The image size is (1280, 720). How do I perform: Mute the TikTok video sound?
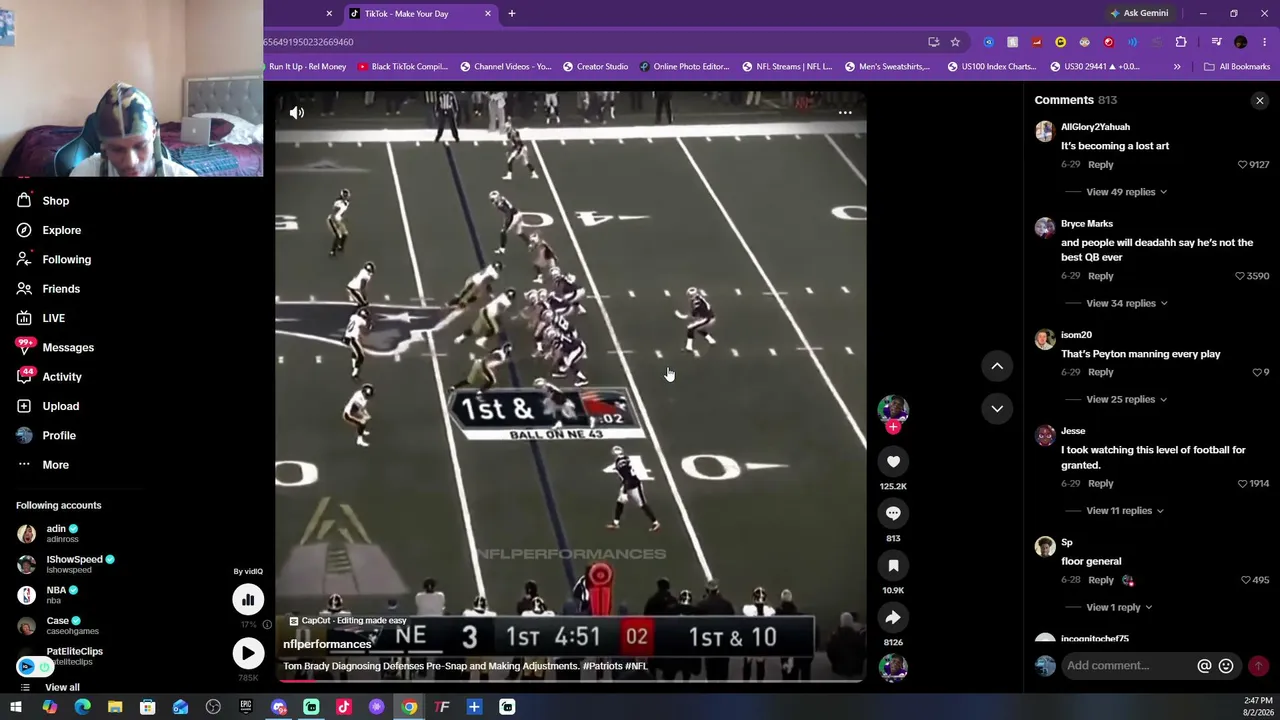click(297, 112)
